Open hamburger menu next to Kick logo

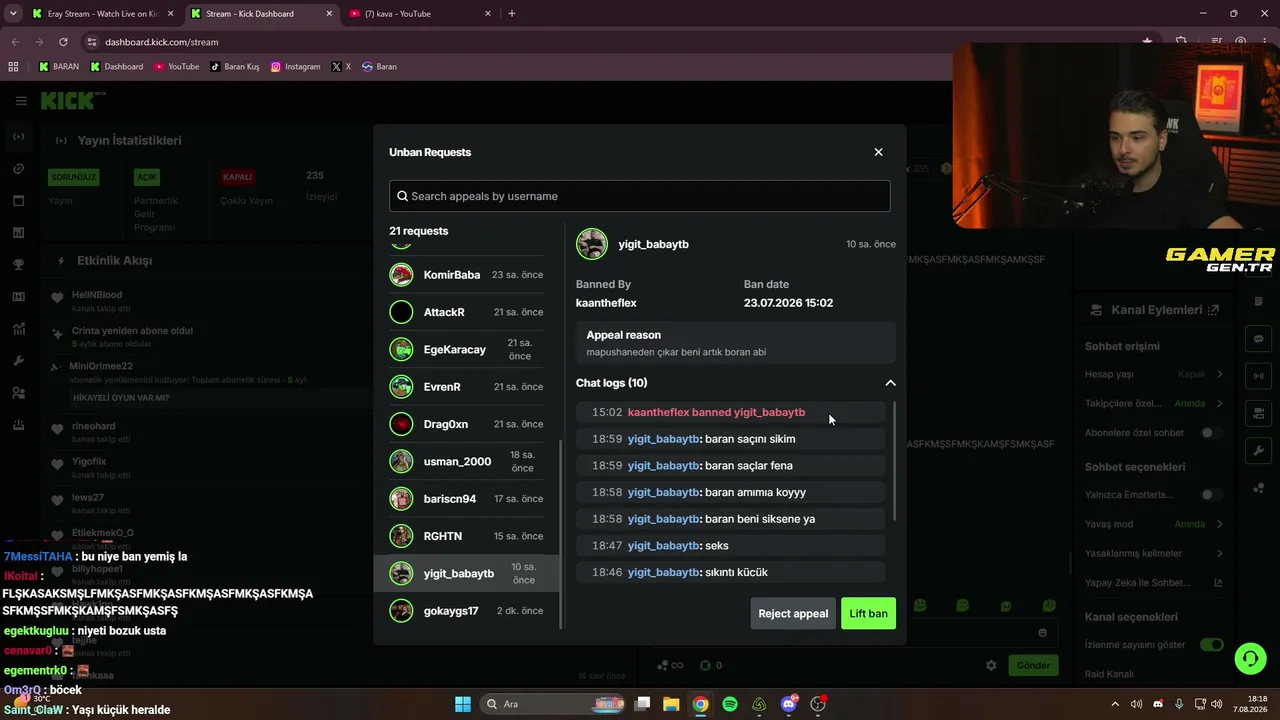coord(20,100)
